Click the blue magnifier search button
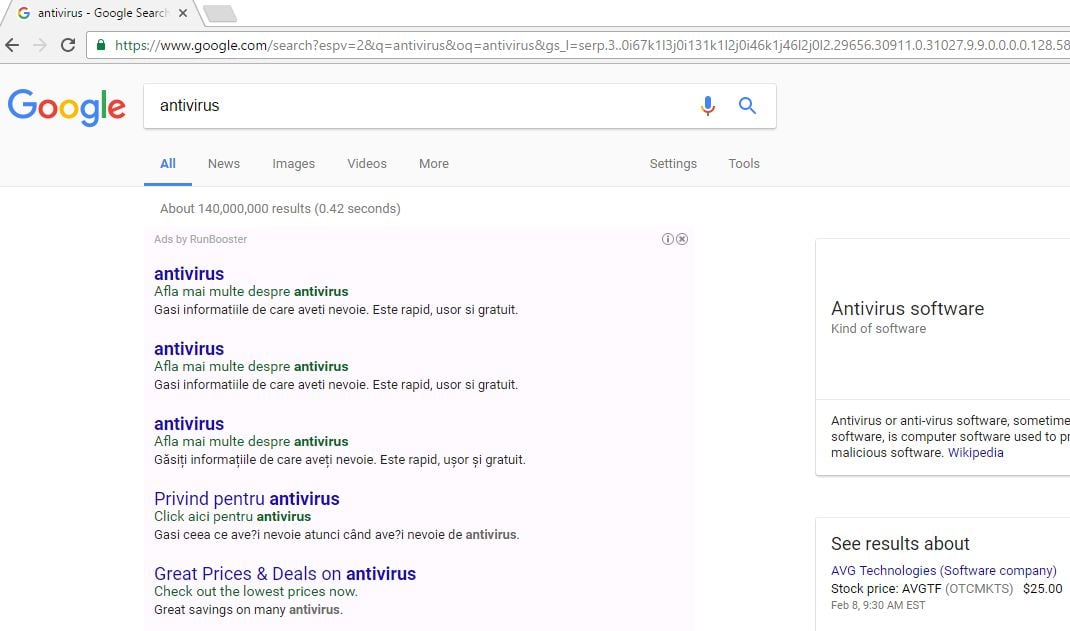The width and height of the screenshot is (1070, 631). (747, 106)
